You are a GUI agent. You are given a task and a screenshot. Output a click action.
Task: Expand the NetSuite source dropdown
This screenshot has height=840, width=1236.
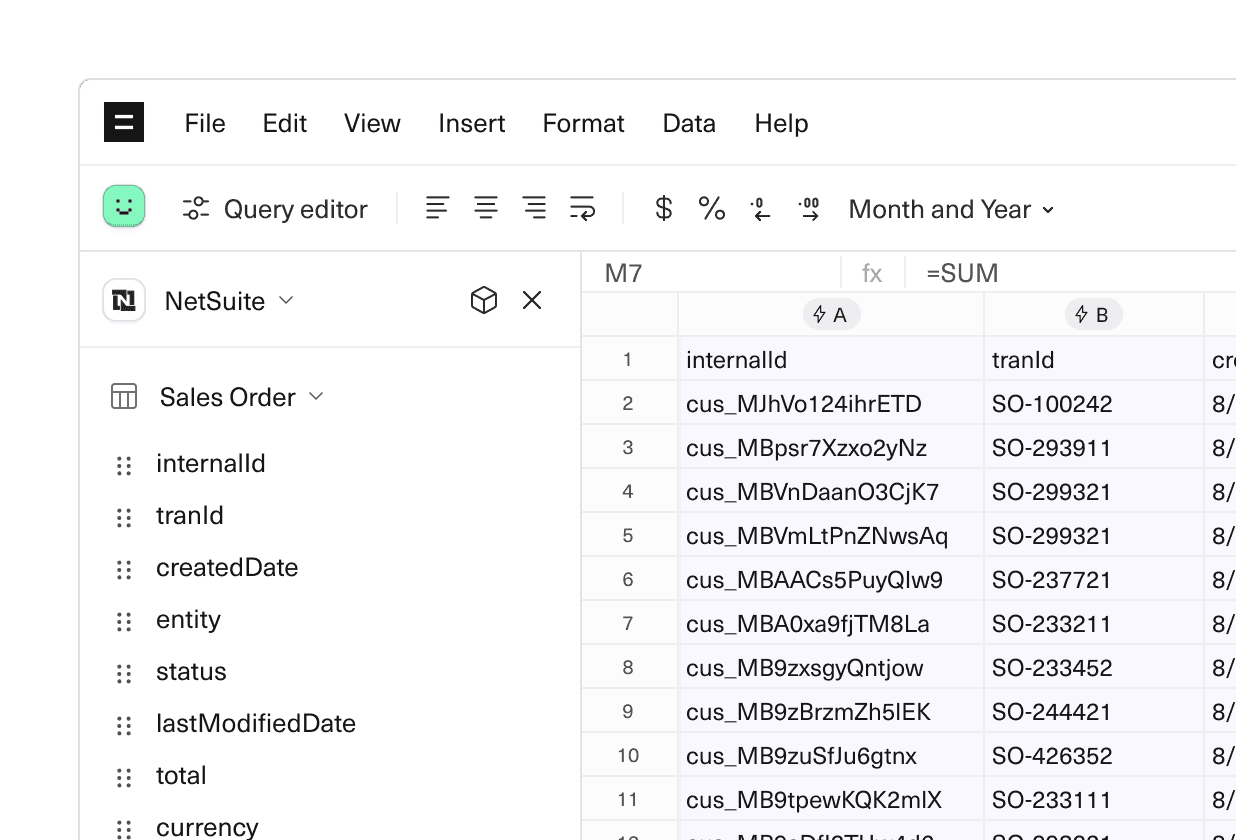(x=287, y=301)
